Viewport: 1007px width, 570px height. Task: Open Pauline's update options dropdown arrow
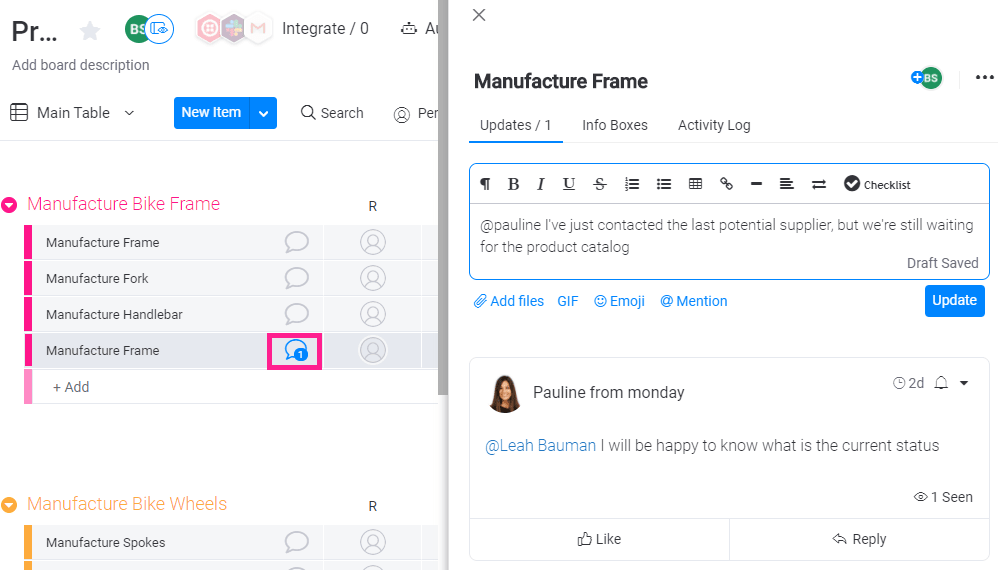964,383
